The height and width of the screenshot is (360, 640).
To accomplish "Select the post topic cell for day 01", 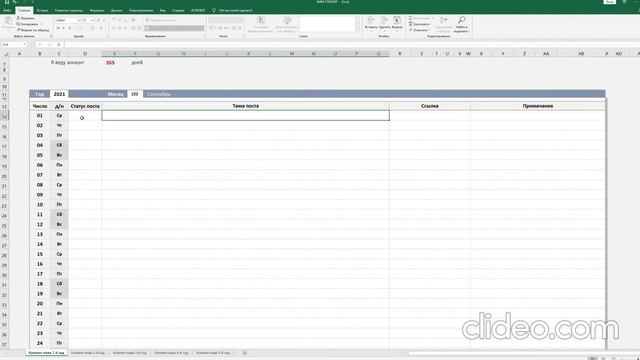I will (x=245, y=116).
